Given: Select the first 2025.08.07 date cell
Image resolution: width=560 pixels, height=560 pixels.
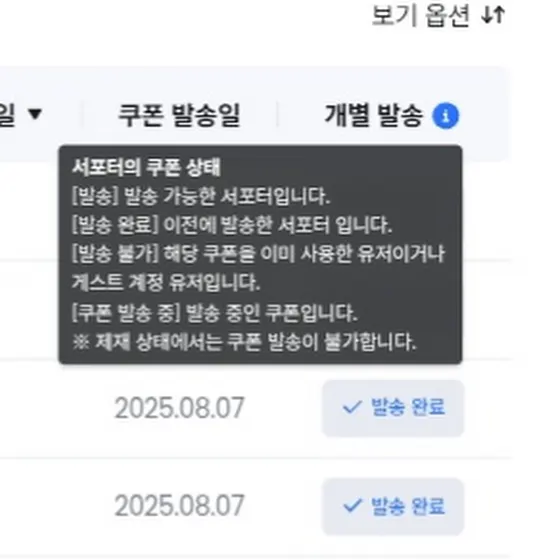Looking at the screenshot, I should pyautogui.click(x=179, y=408).
